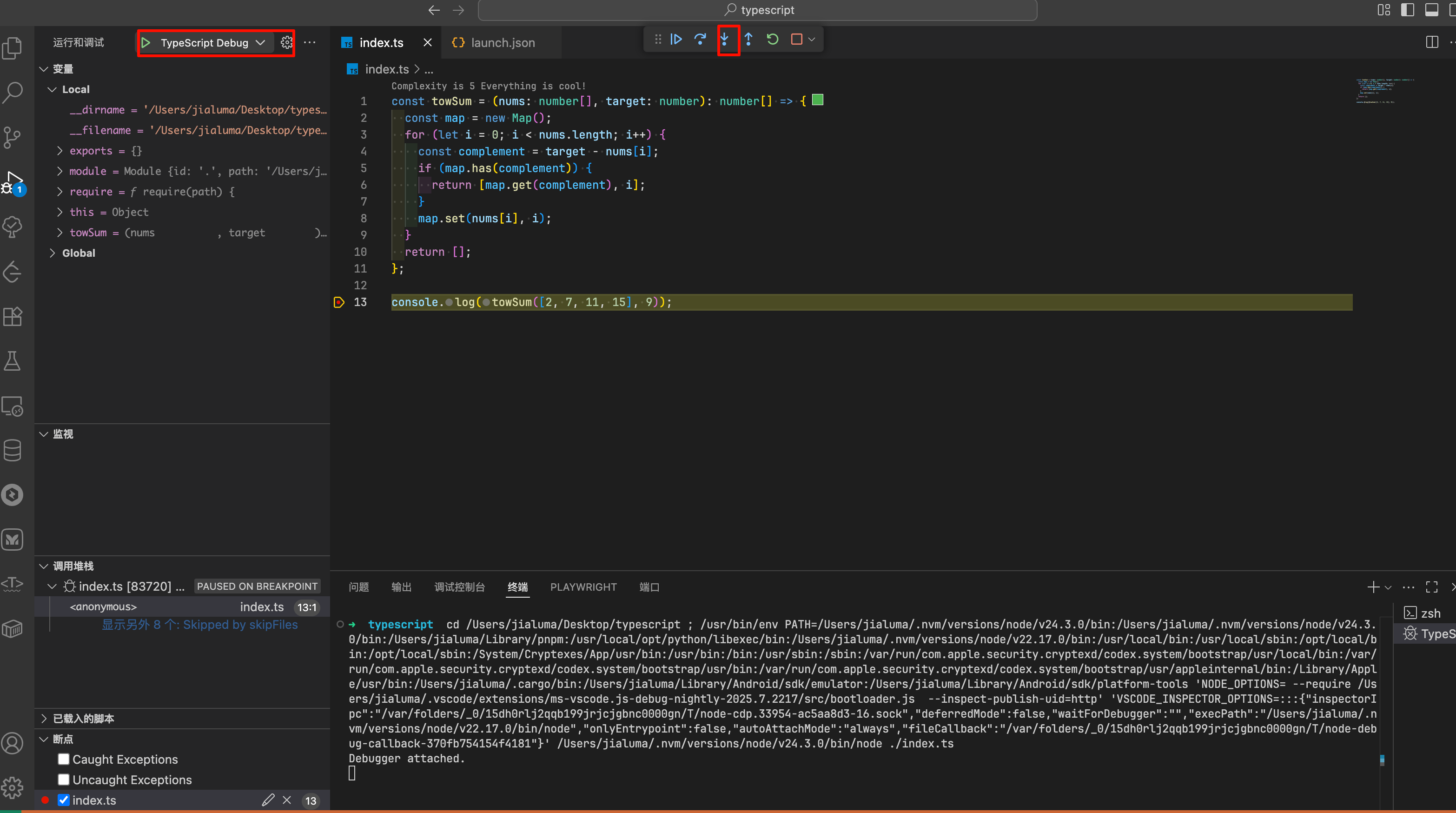
Task: Click the typescript search field at top
Action: point(757,10)
